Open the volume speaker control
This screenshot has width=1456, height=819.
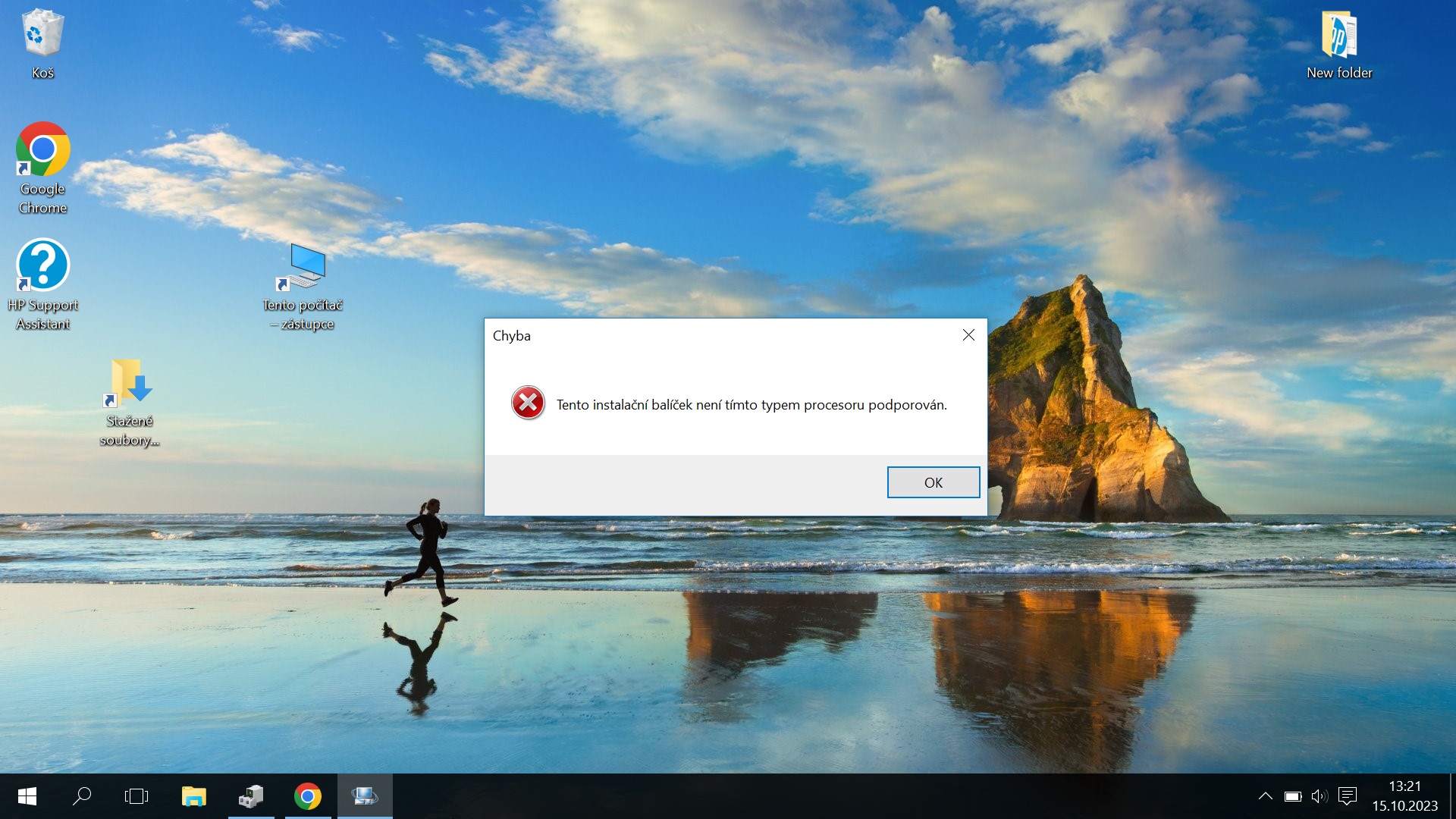1319,796
